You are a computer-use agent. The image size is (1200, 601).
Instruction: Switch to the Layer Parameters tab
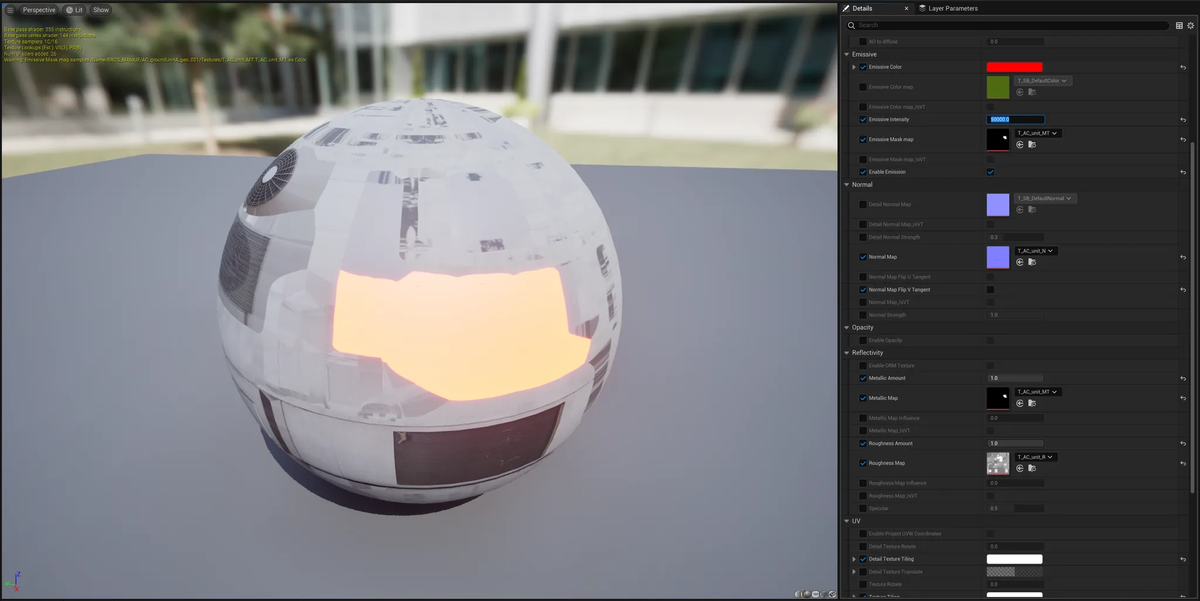coord(948,8)
